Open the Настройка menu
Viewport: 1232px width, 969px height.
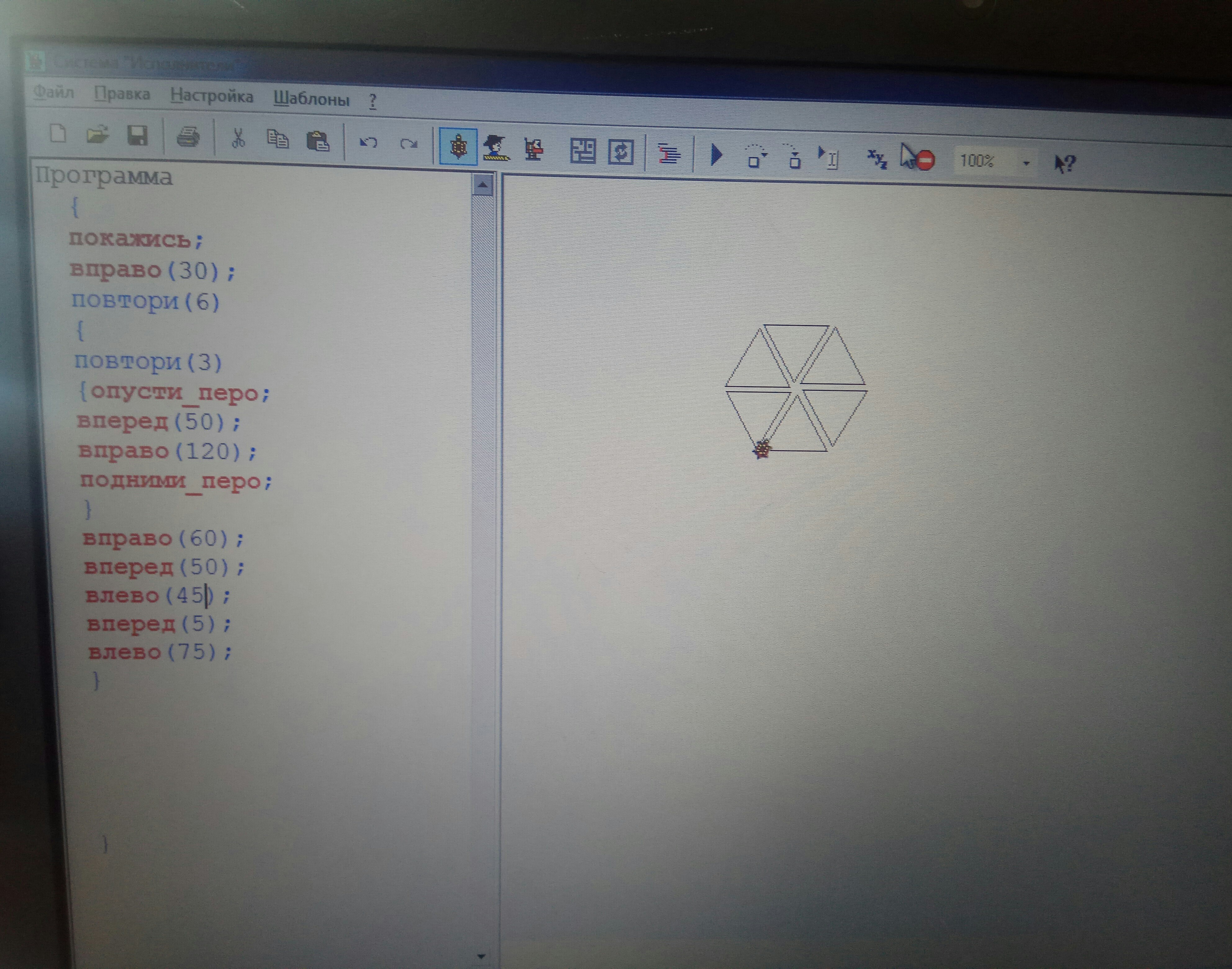click(x=211, y=96)
